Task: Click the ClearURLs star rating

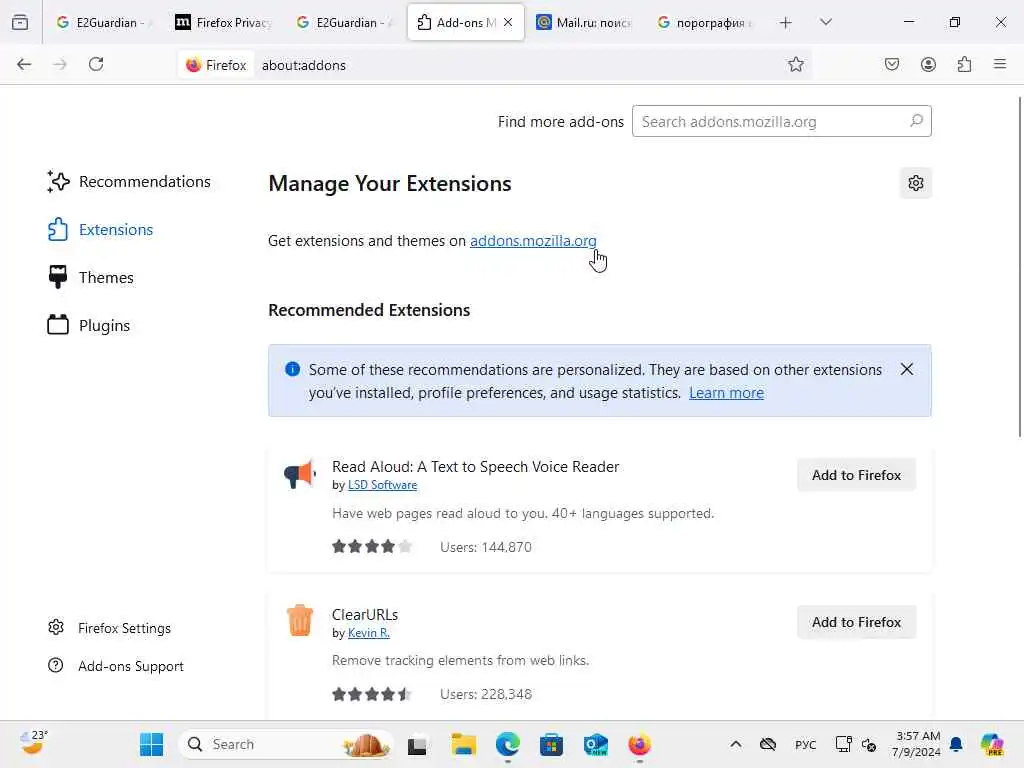Action: click(372, 694)
